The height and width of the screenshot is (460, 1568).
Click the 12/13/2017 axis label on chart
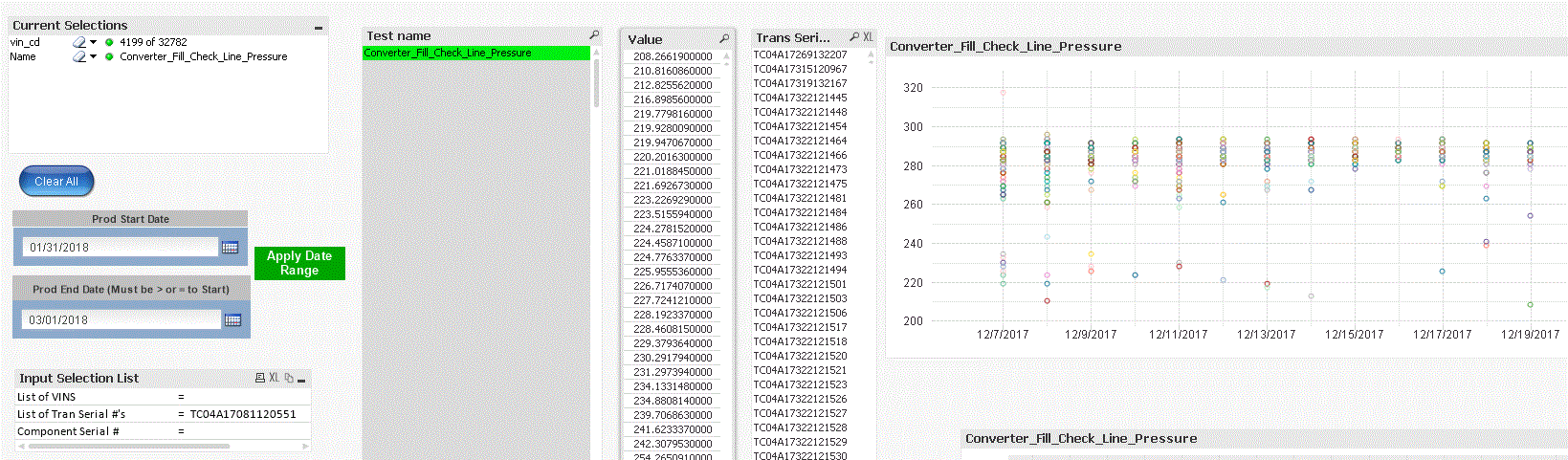tap(1266, 335)
